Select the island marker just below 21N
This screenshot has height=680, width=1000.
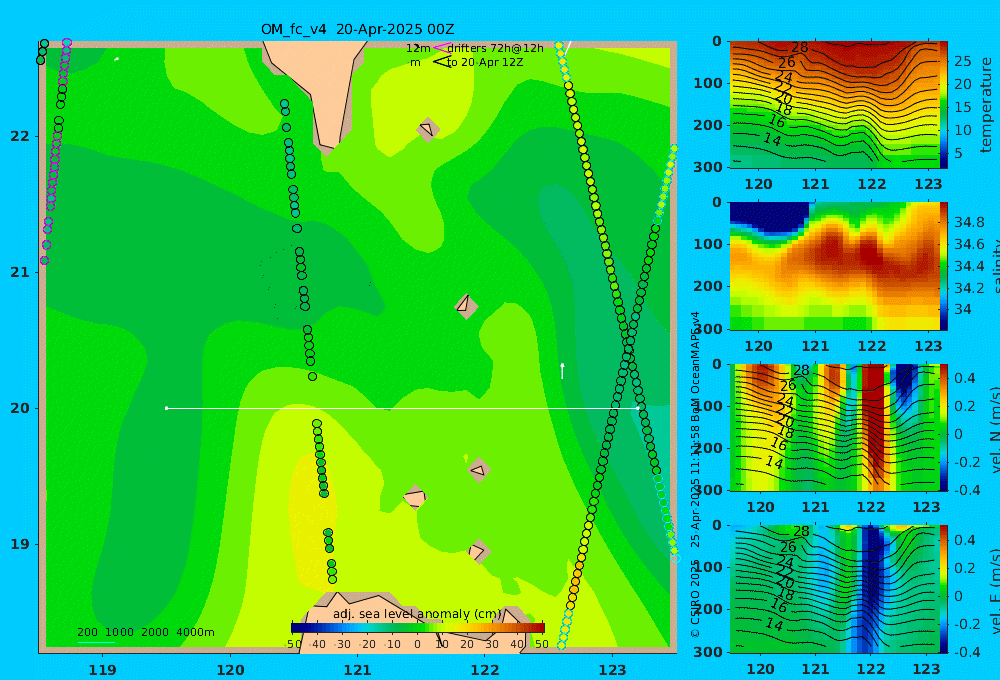[466, 306]
